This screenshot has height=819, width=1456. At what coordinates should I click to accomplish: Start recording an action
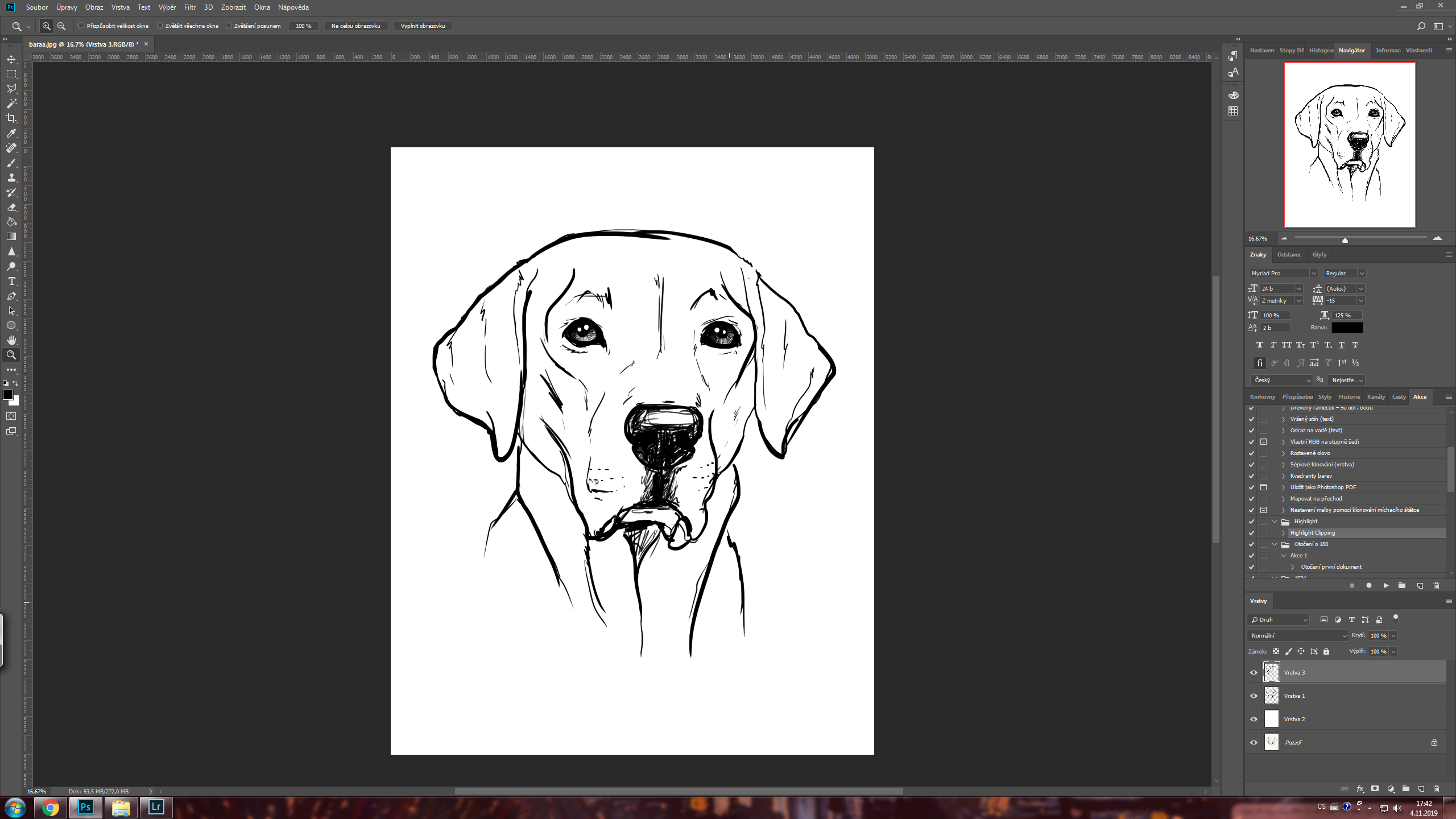point(1369,585)
